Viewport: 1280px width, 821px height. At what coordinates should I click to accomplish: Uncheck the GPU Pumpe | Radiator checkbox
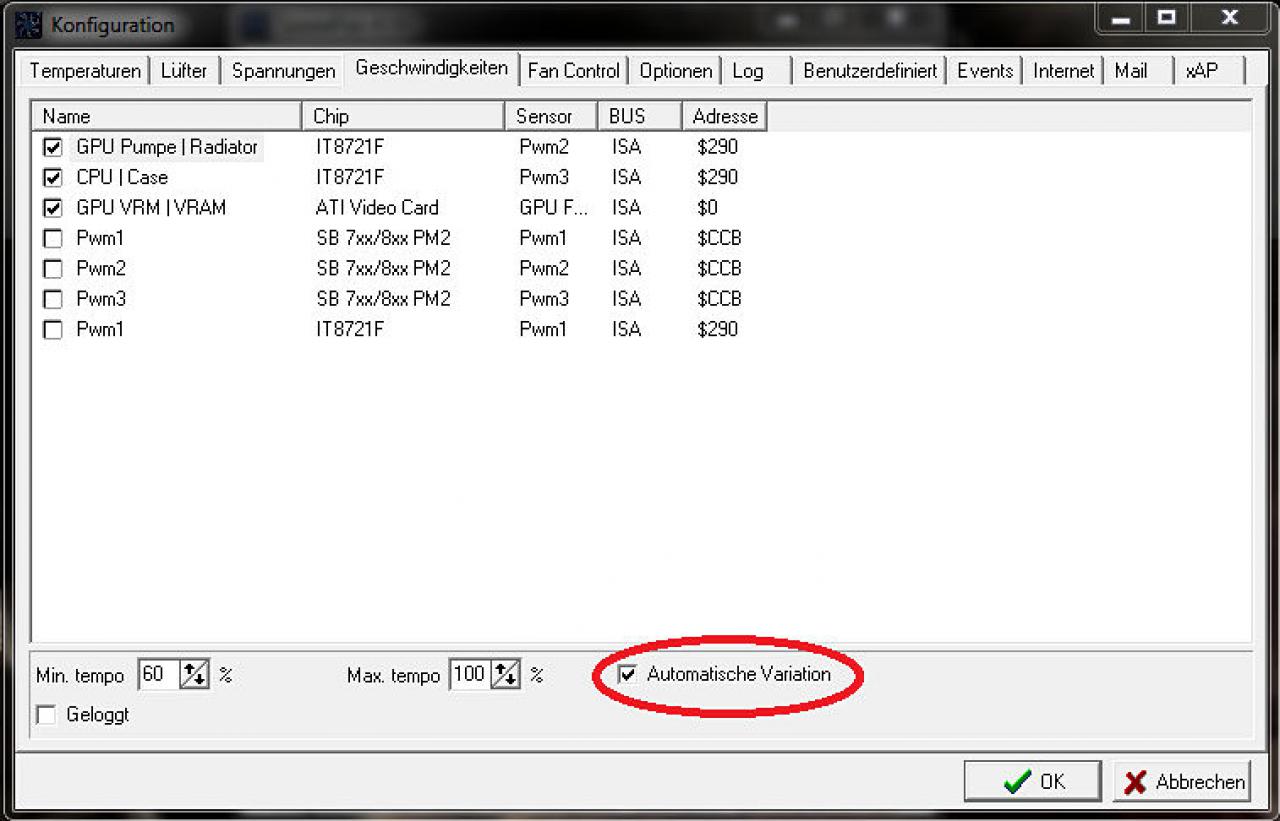click(53, 148)
